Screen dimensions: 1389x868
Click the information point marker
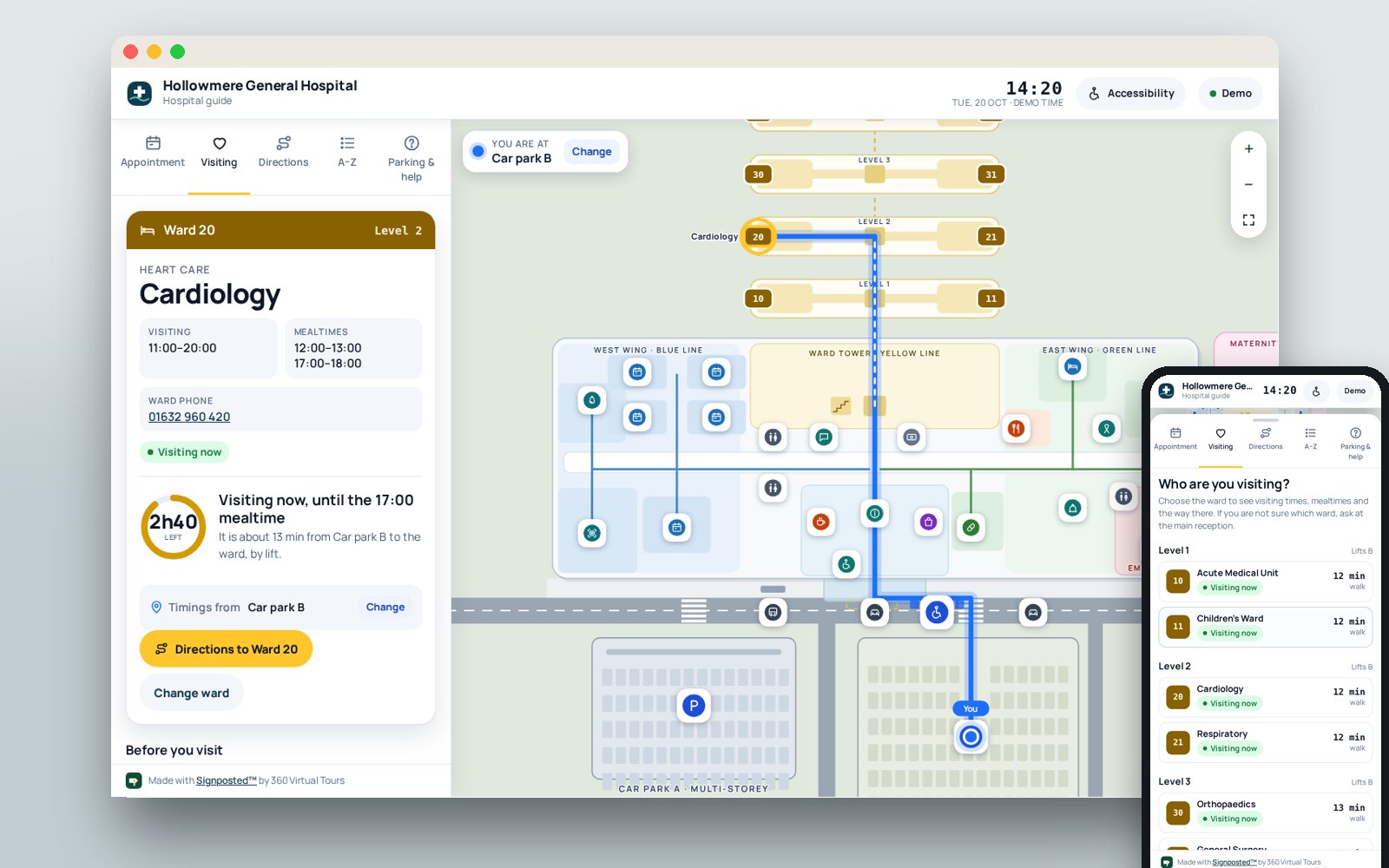(x=874, y=513)
